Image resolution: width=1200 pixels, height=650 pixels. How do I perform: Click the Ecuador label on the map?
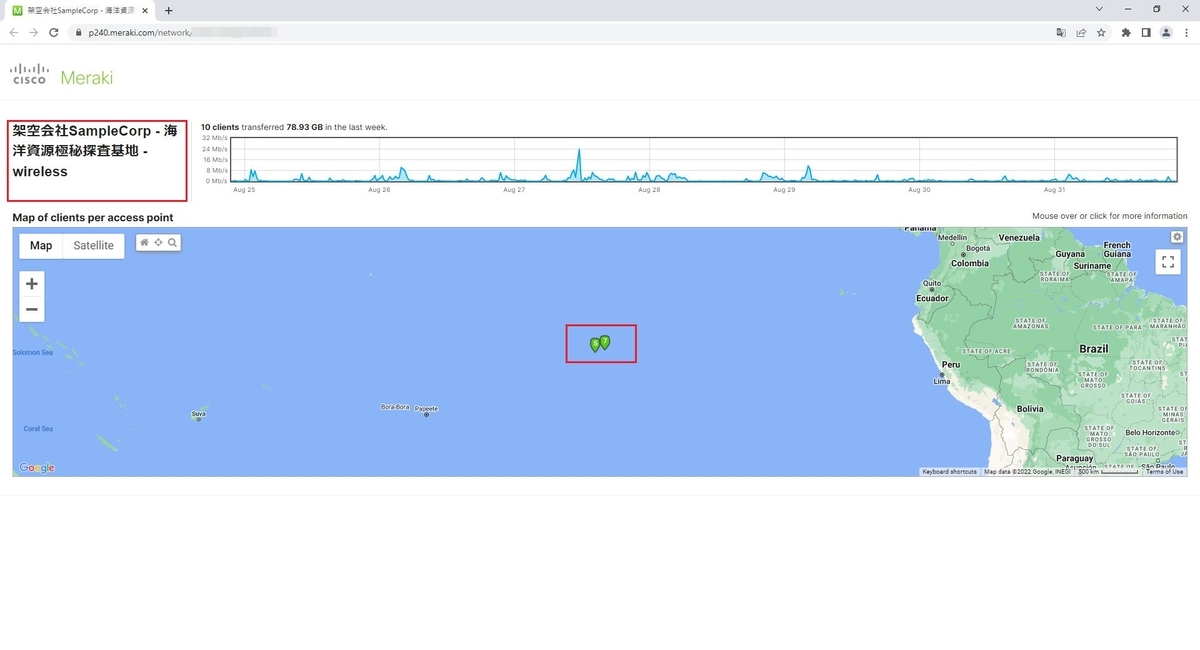(932, 298)
